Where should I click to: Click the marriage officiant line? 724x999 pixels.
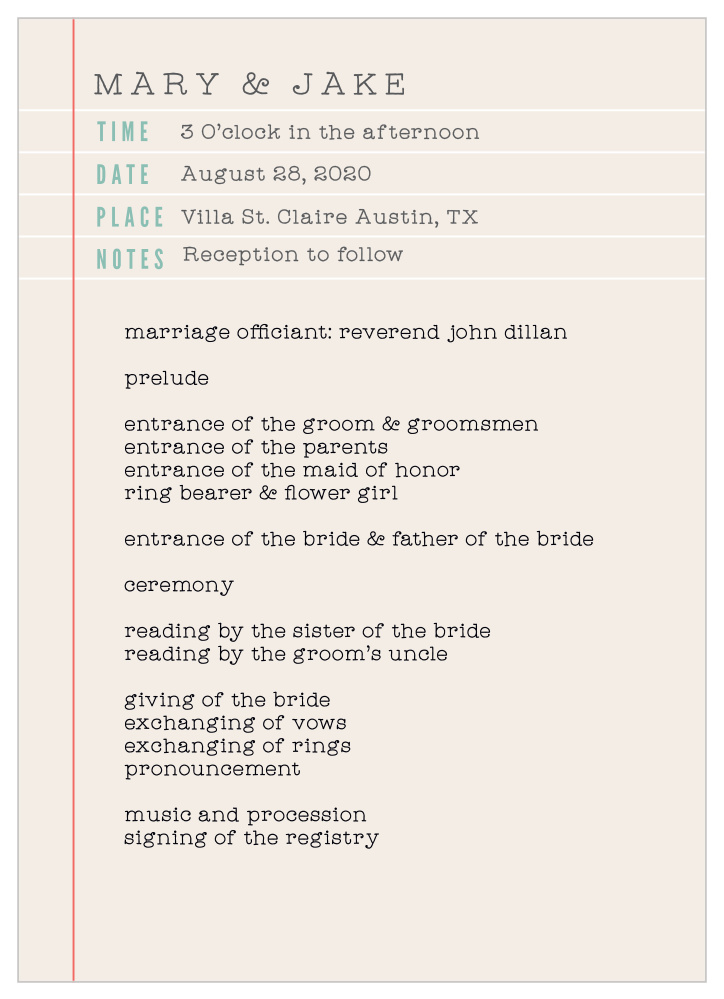(x=345, y=333)
